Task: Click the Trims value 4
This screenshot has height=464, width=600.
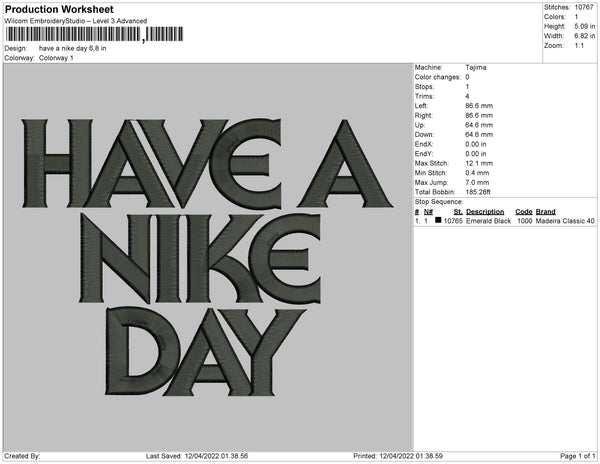Action: click(x=467, y=96)
